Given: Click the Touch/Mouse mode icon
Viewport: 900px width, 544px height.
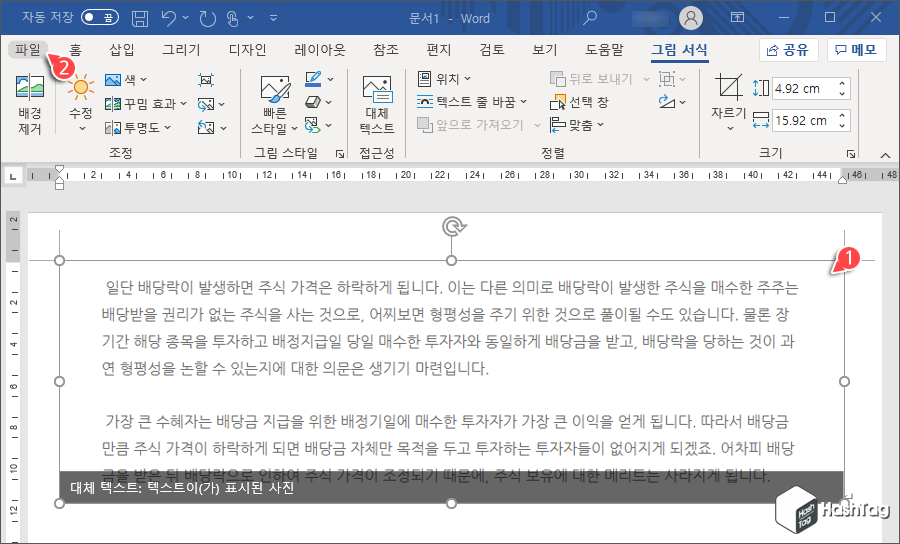Looking at the screenshot, I should click(x=232, y=18).
